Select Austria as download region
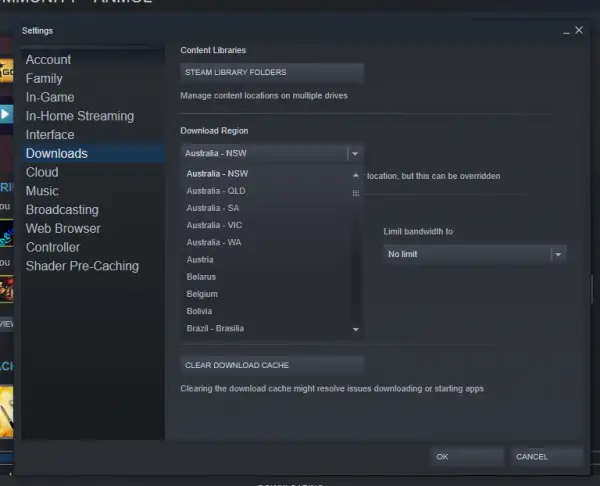600x486 pixels. click(x=267, y=260)
